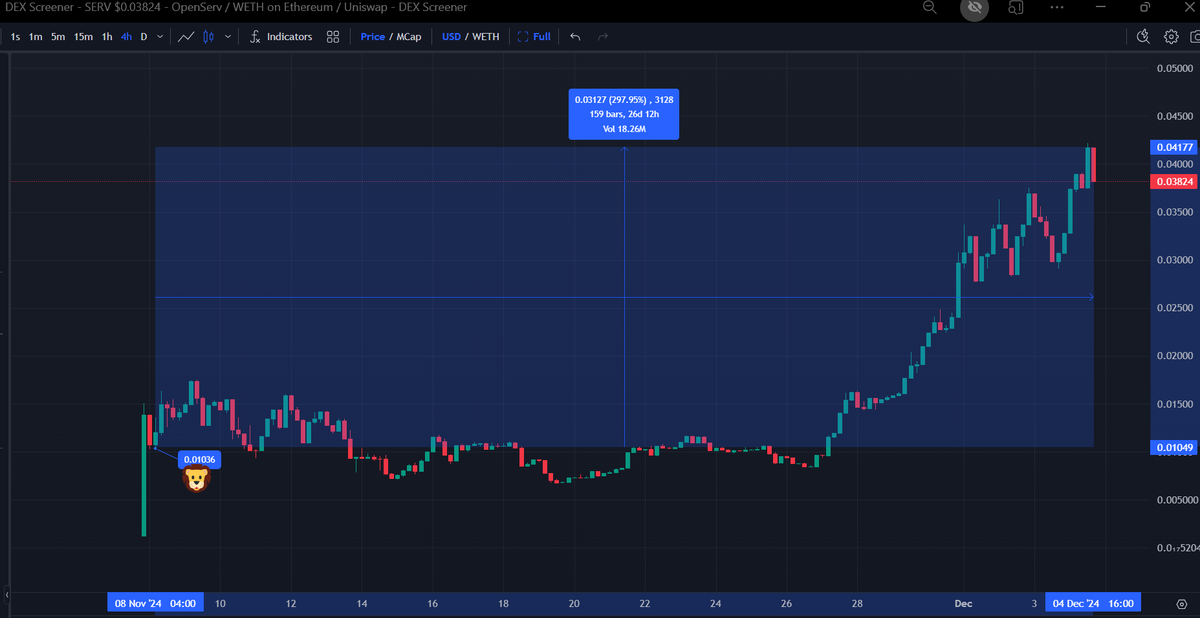Viewport: 1200px width, 618px height.
Task: Open the quick search lightning icon
Action: point(1144,37)
